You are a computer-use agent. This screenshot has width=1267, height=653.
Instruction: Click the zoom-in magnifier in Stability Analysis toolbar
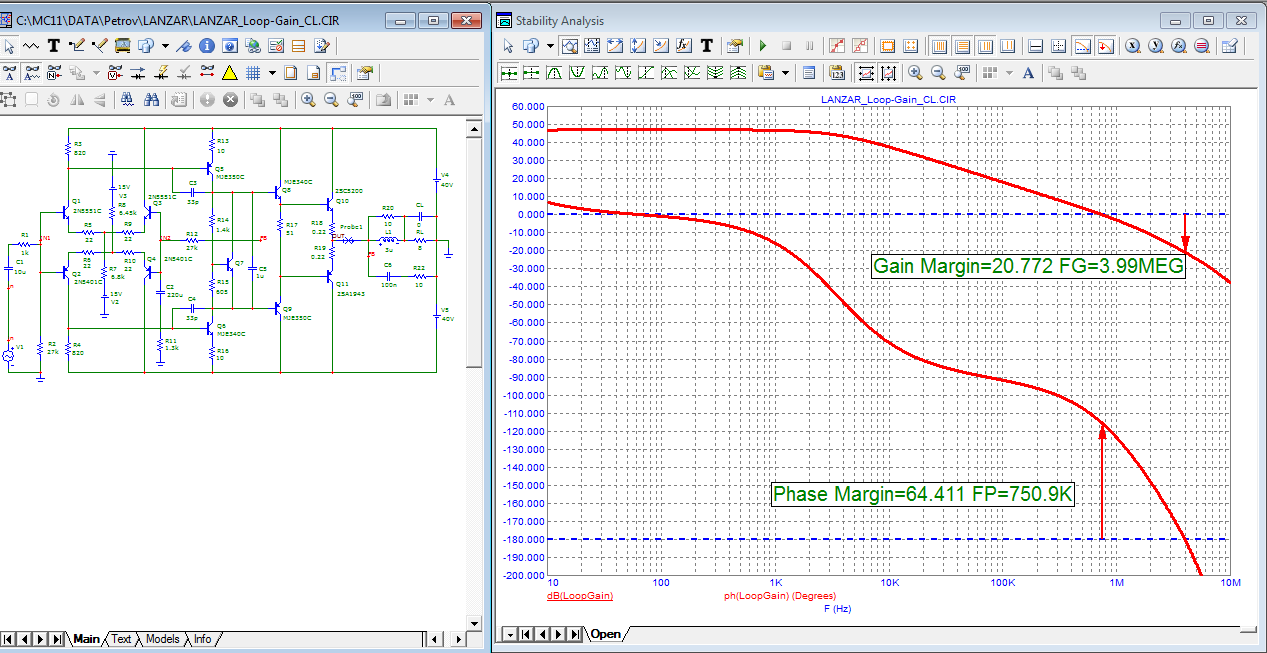point(915,73)
